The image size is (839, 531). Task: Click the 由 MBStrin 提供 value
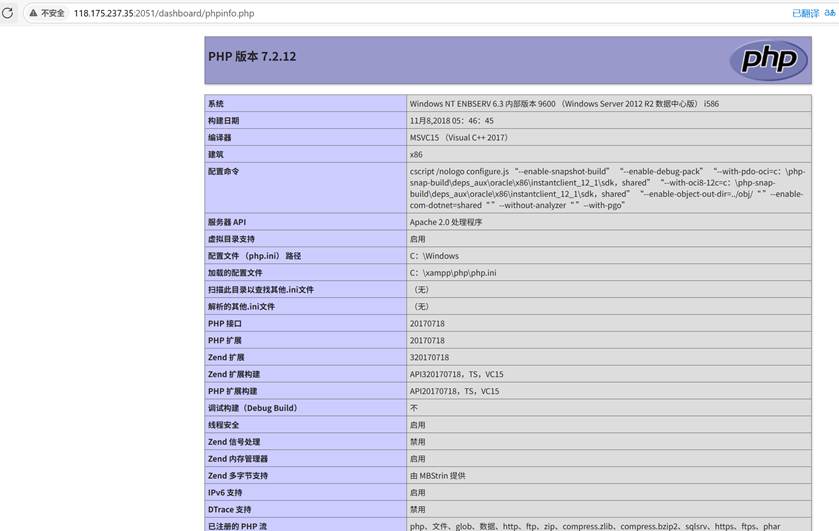(438, 476)
